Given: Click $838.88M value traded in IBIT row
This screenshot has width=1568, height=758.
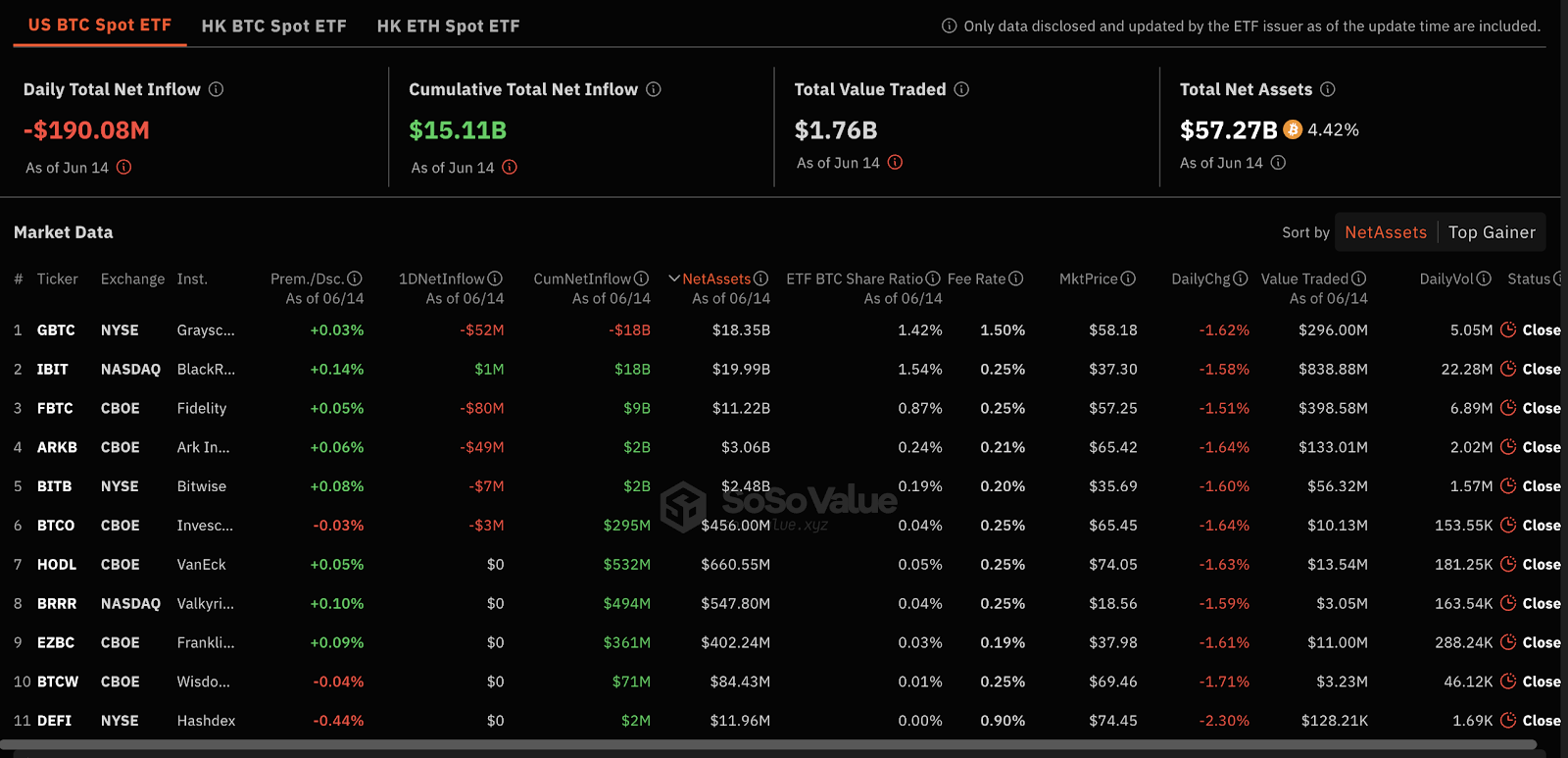Looking at the screenshot, I should (x=1333, y=370).
